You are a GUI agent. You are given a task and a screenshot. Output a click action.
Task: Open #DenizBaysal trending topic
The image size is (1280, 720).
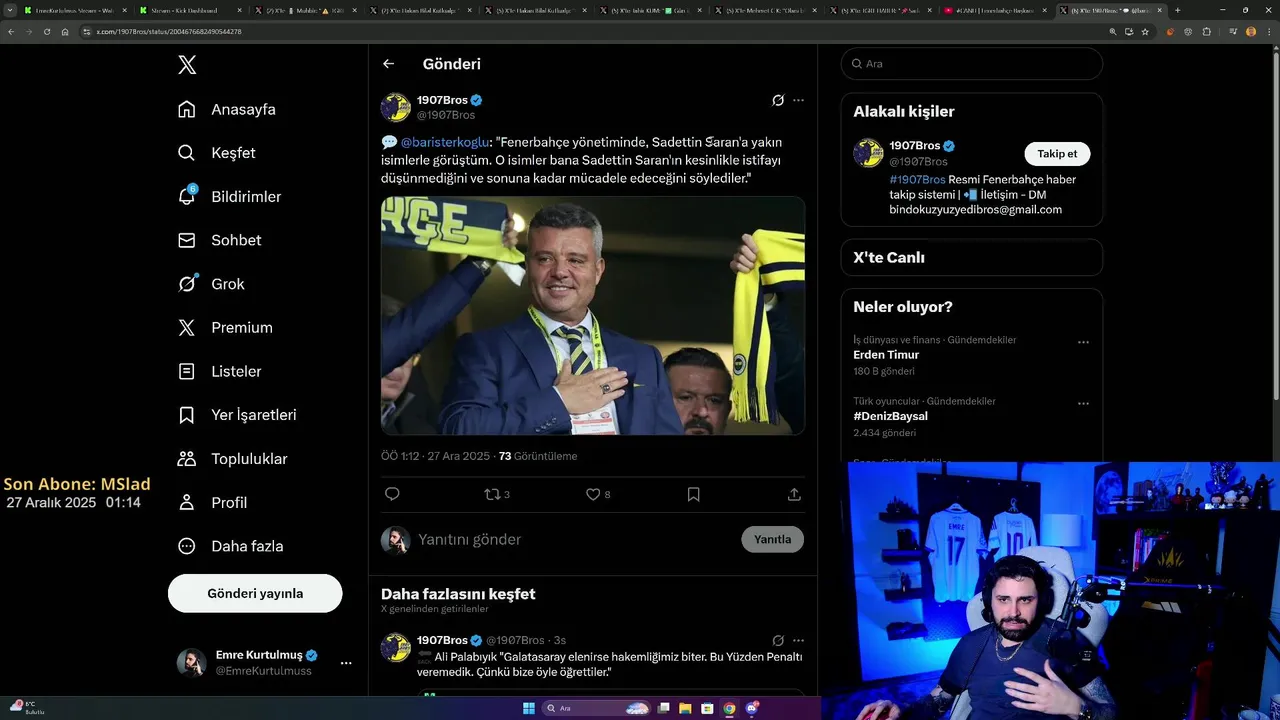890,416
